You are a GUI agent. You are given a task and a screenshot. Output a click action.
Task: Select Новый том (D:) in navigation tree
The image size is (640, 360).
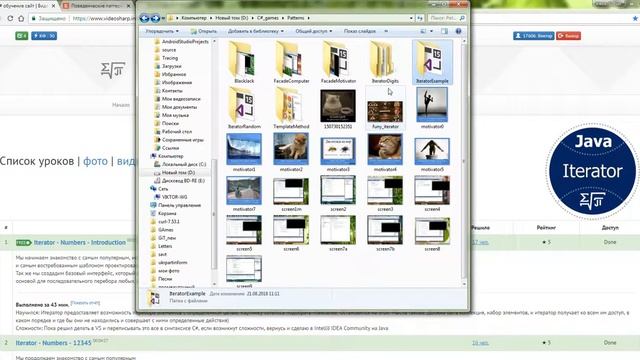pyautogui.click(x=175, y=172)
